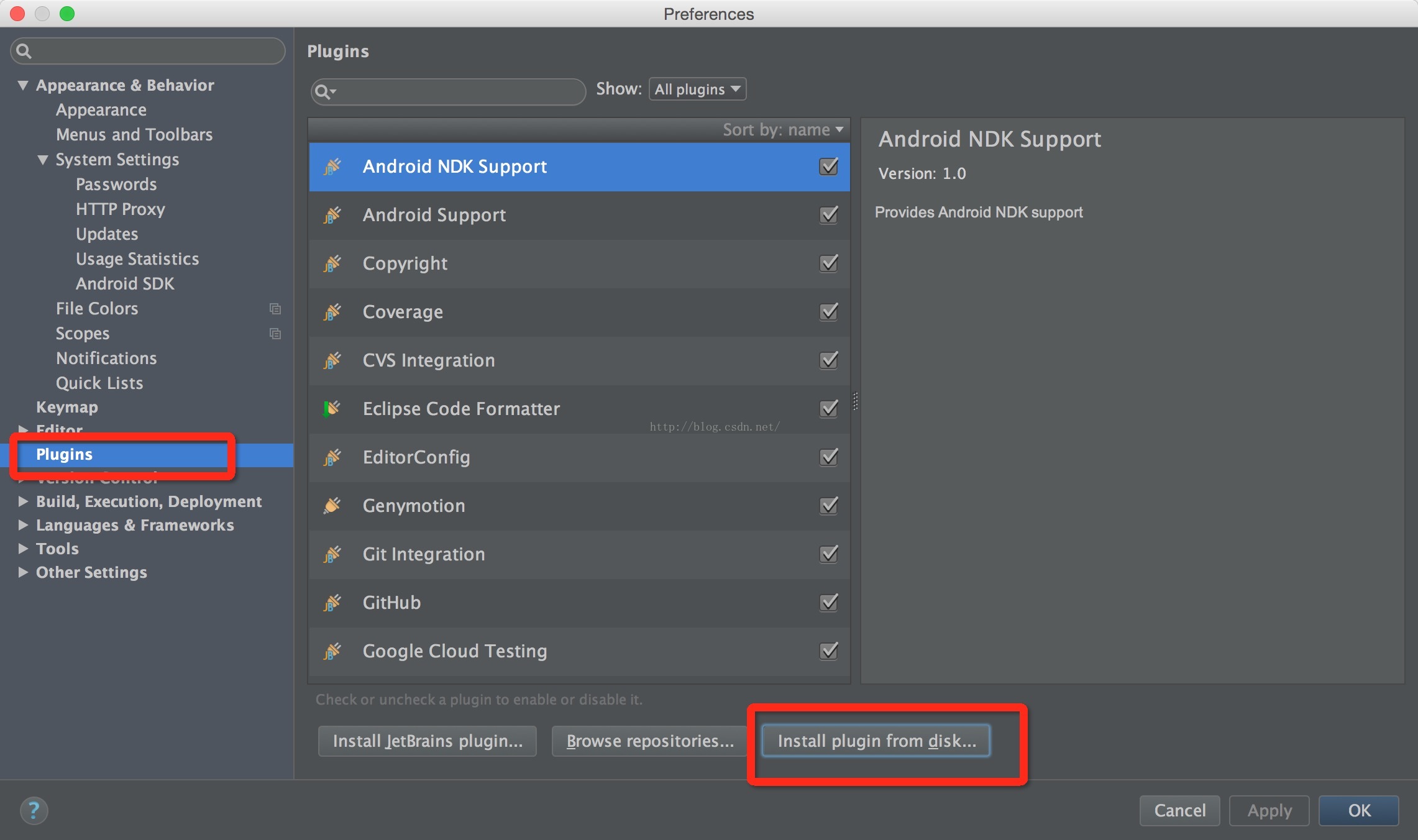This screenshot has width=1418, height=840.
Task: Focus the settings search field
Action: coord(148,51)
